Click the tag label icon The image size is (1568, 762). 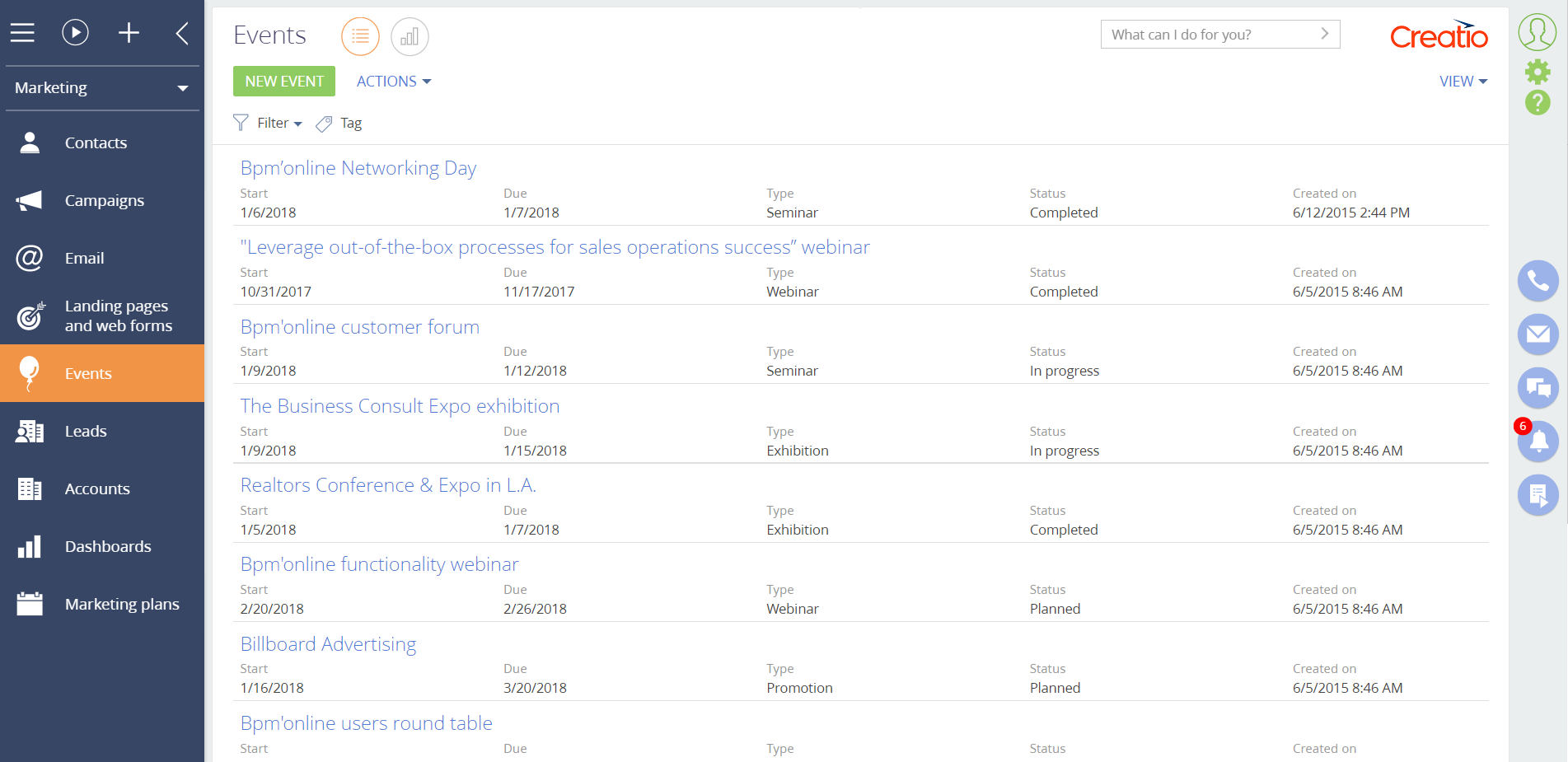click(x=324, y=124)
